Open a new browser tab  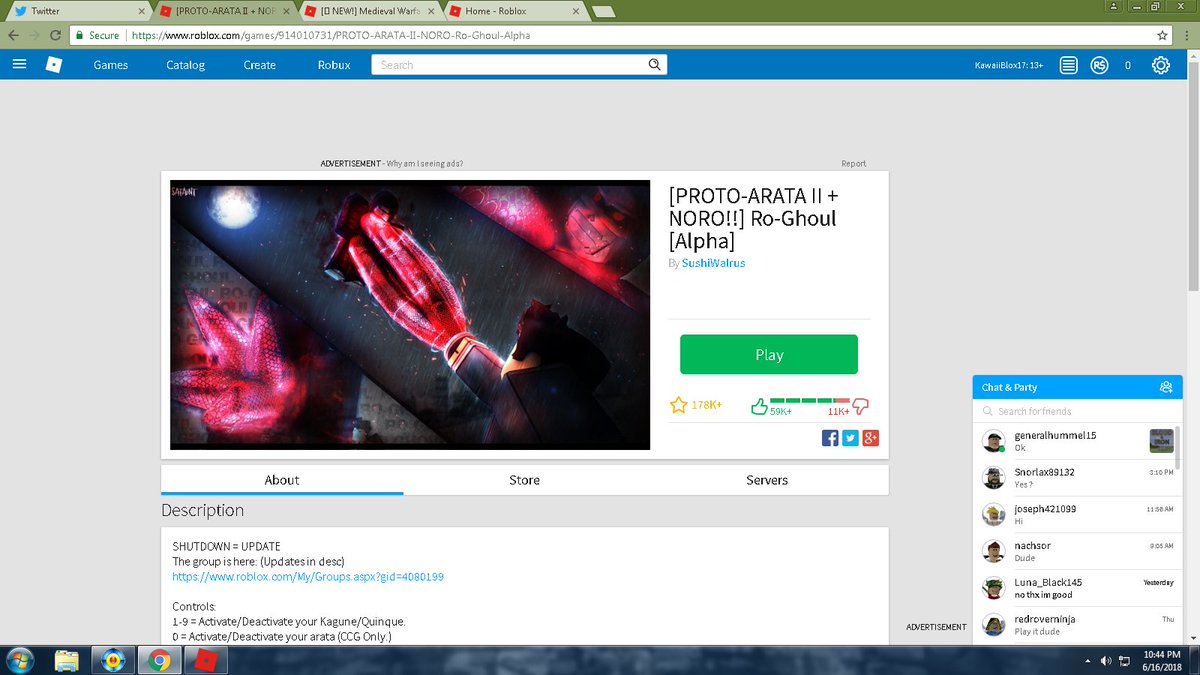[x=604, y=12]
